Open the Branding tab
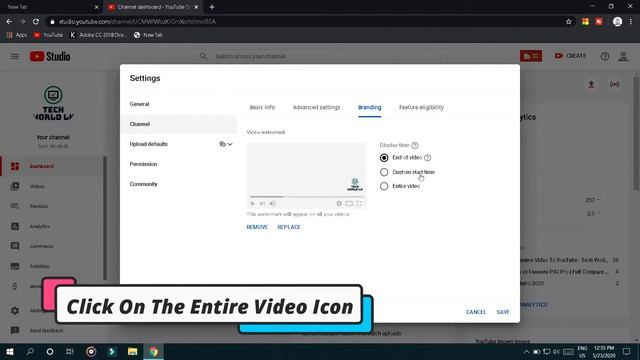 pos(369,107)
